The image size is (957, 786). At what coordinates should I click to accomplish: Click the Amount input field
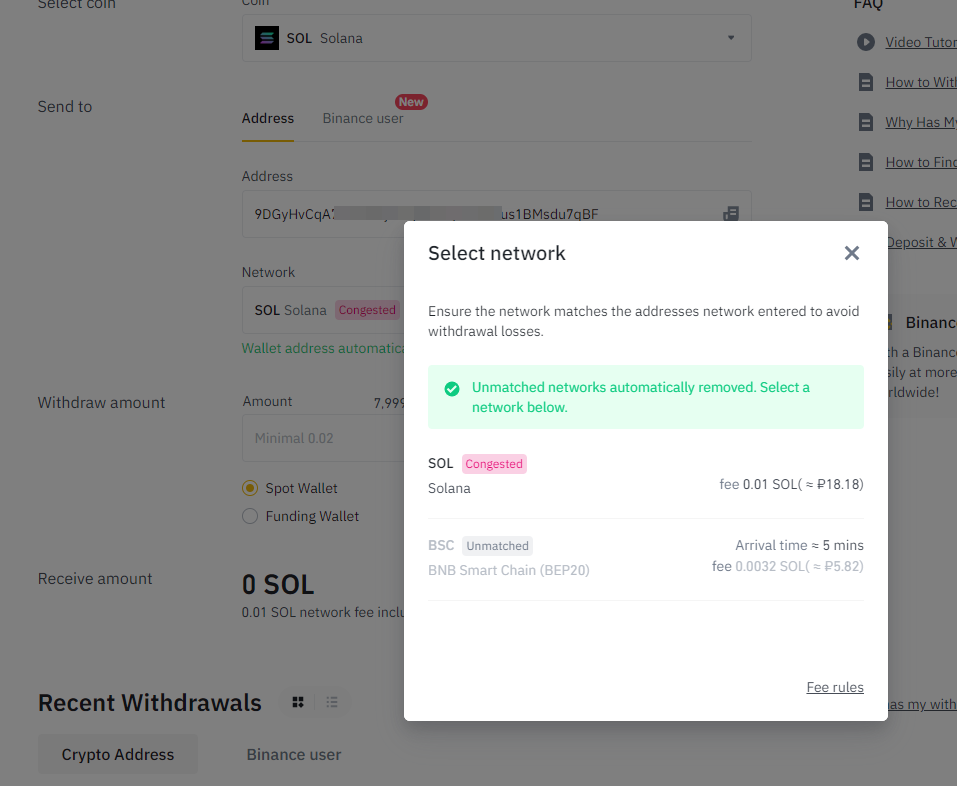[x=322, y=438]
